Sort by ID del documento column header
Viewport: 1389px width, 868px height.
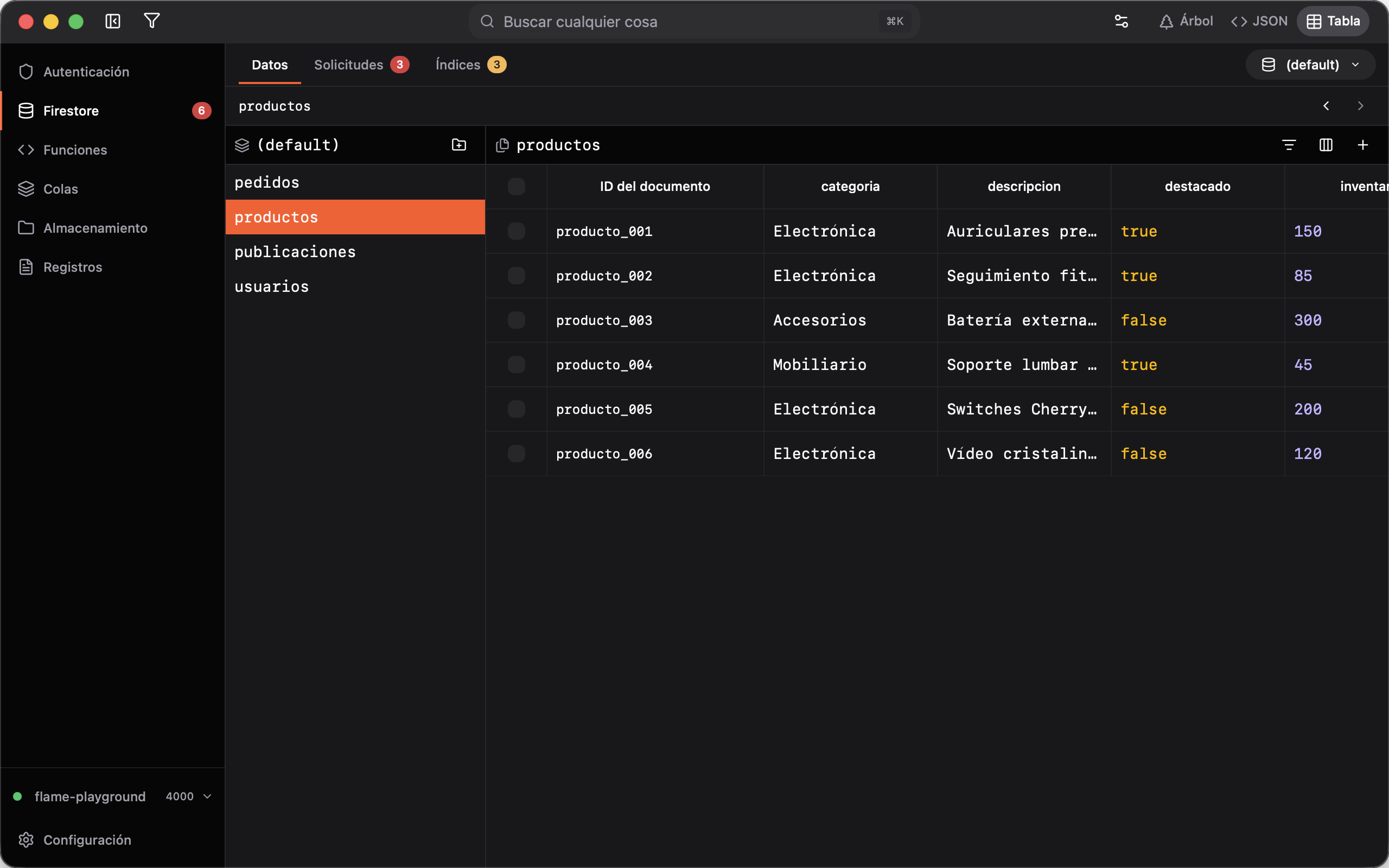[655, 187]
